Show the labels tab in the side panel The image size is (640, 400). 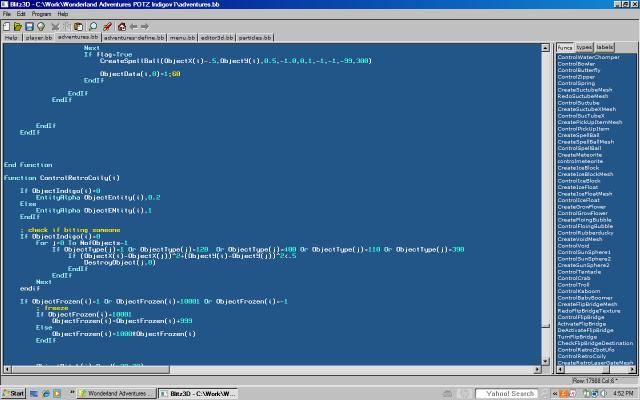pos(605,47)
